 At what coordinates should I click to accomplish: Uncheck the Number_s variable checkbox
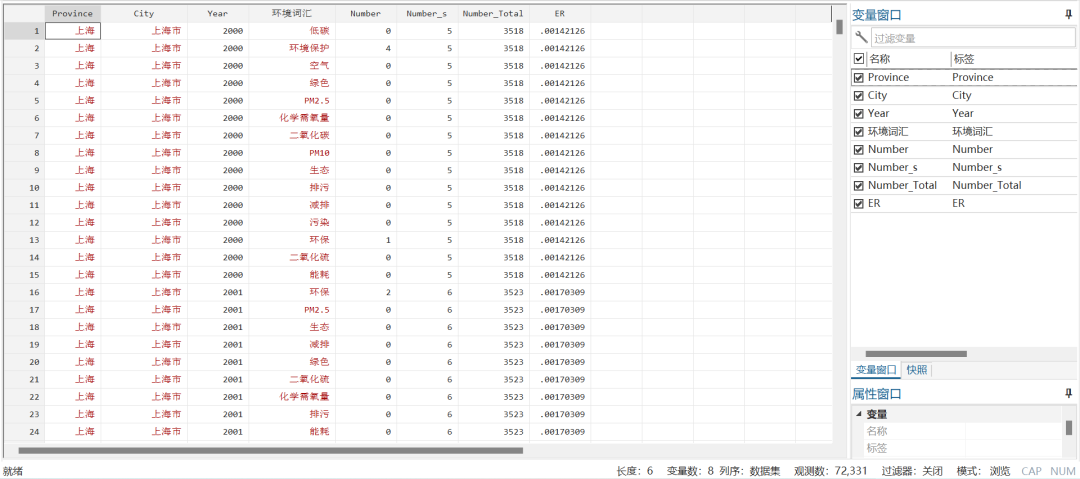coord(858,167)
